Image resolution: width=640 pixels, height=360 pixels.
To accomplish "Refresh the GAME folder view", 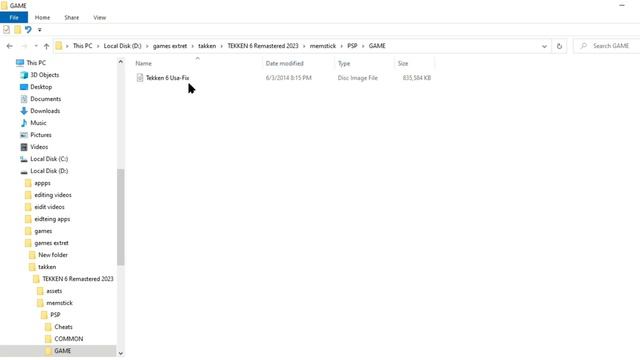I will (559, 46).
